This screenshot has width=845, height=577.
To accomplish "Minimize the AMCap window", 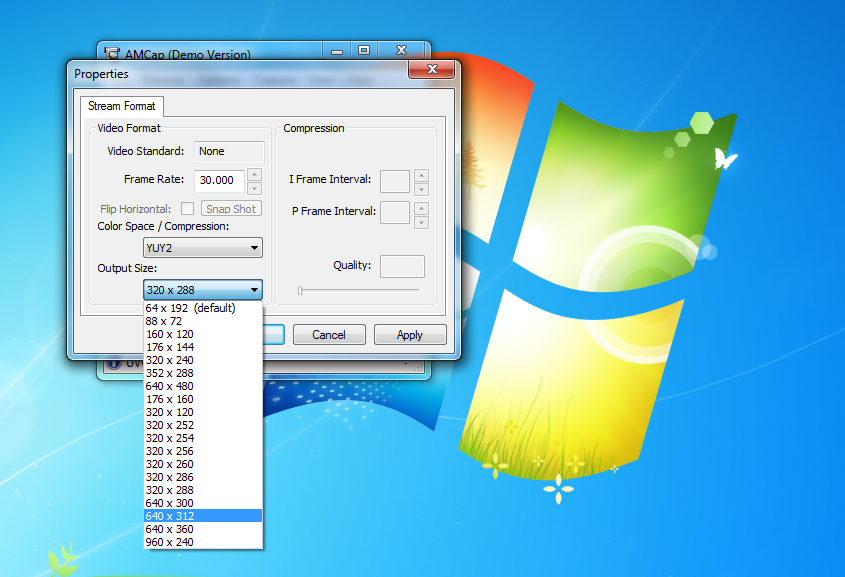I will [x=337, y=51].
